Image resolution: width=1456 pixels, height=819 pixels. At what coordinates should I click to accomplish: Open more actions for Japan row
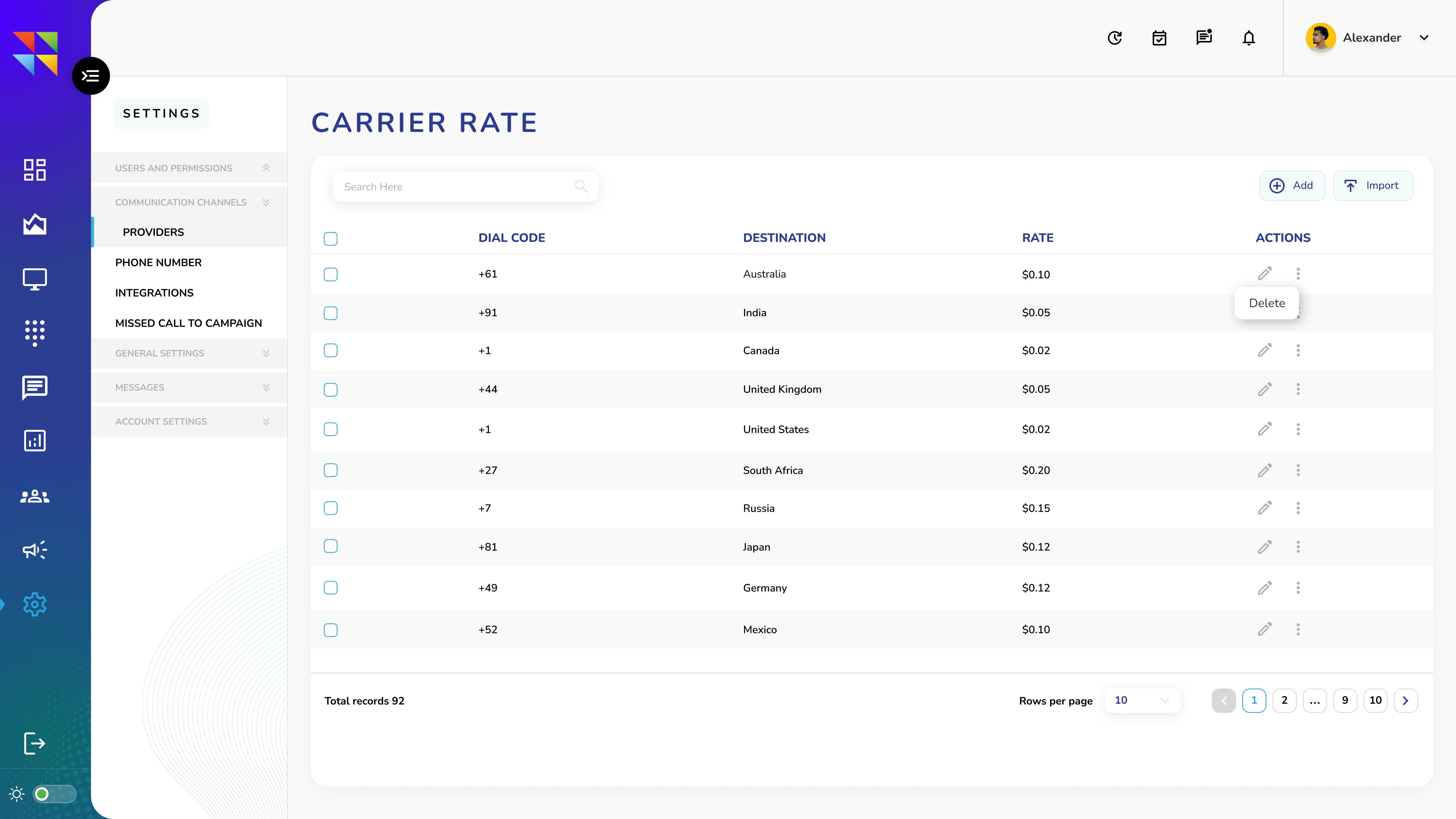(x=1298, y=547)
